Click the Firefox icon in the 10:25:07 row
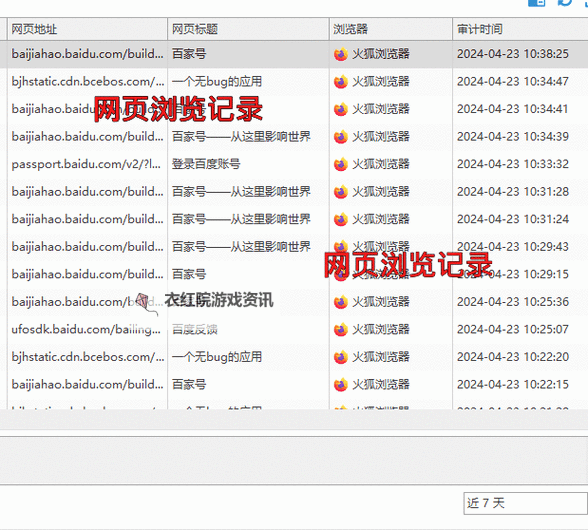Viewport: 588px width, 530px height. click(x=341, y=330)
